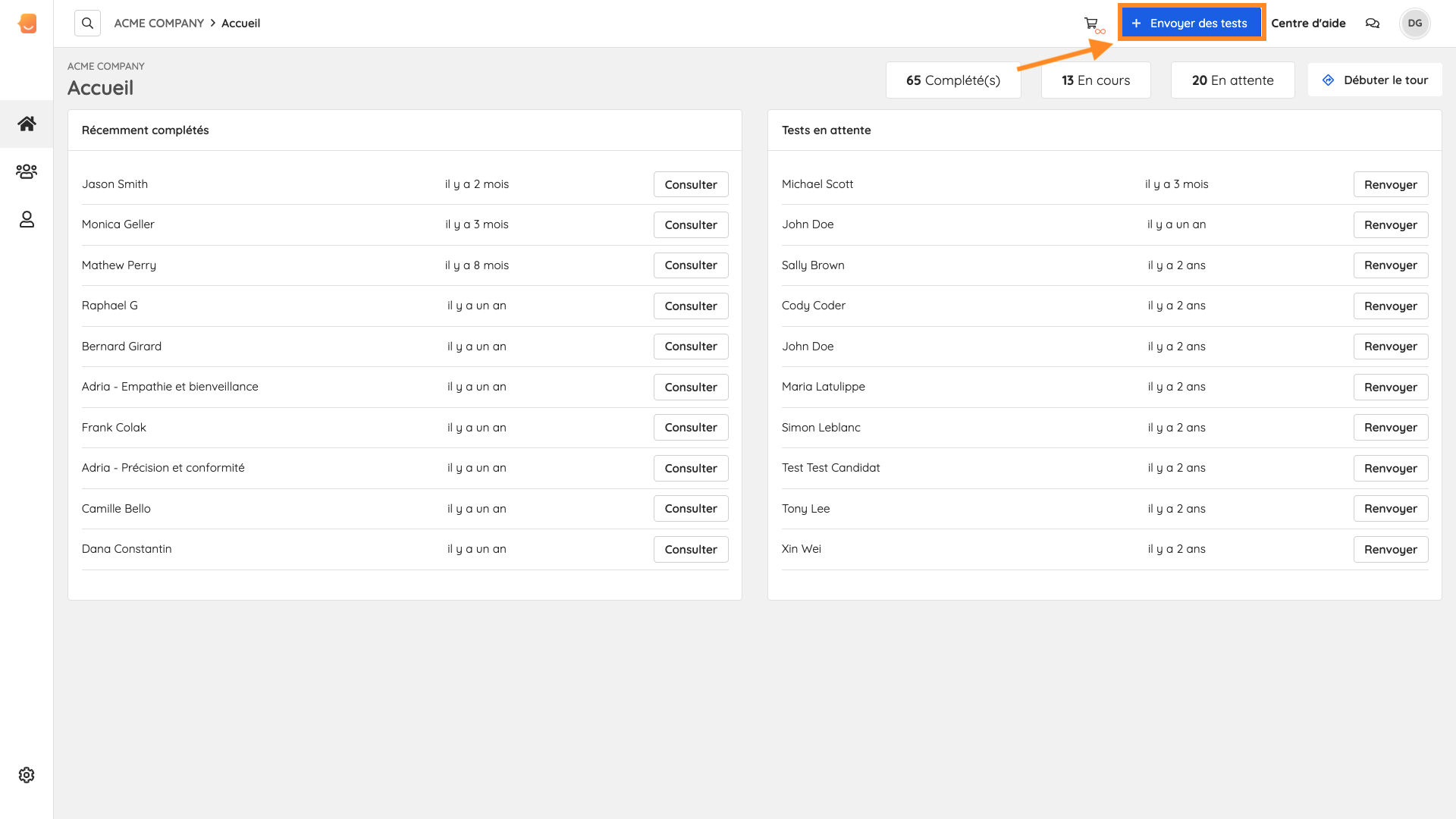Consulter Adria Empathie et bienveillance row
The image size is (1456, 819).
(691, 387)
